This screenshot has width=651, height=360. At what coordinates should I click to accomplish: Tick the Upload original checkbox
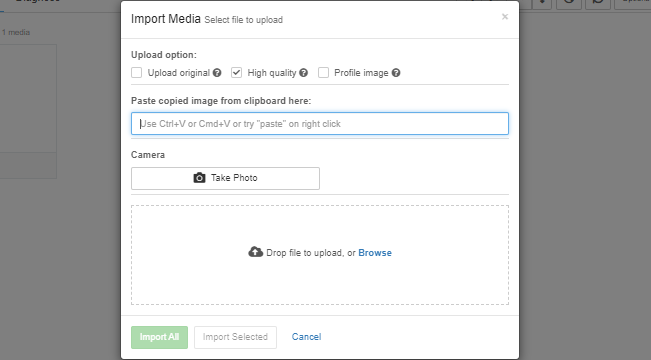pos(137,73)
